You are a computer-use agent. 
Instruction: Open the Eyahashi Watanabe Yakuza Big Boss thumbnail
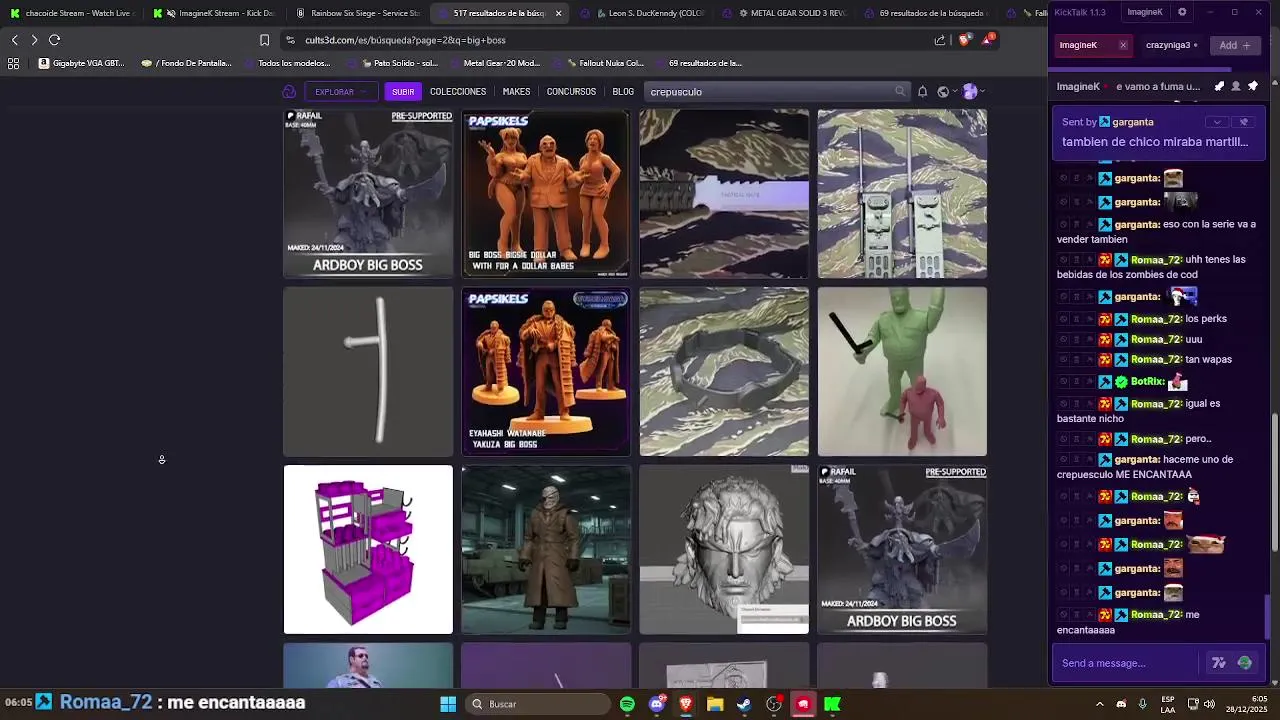(546, 371)
